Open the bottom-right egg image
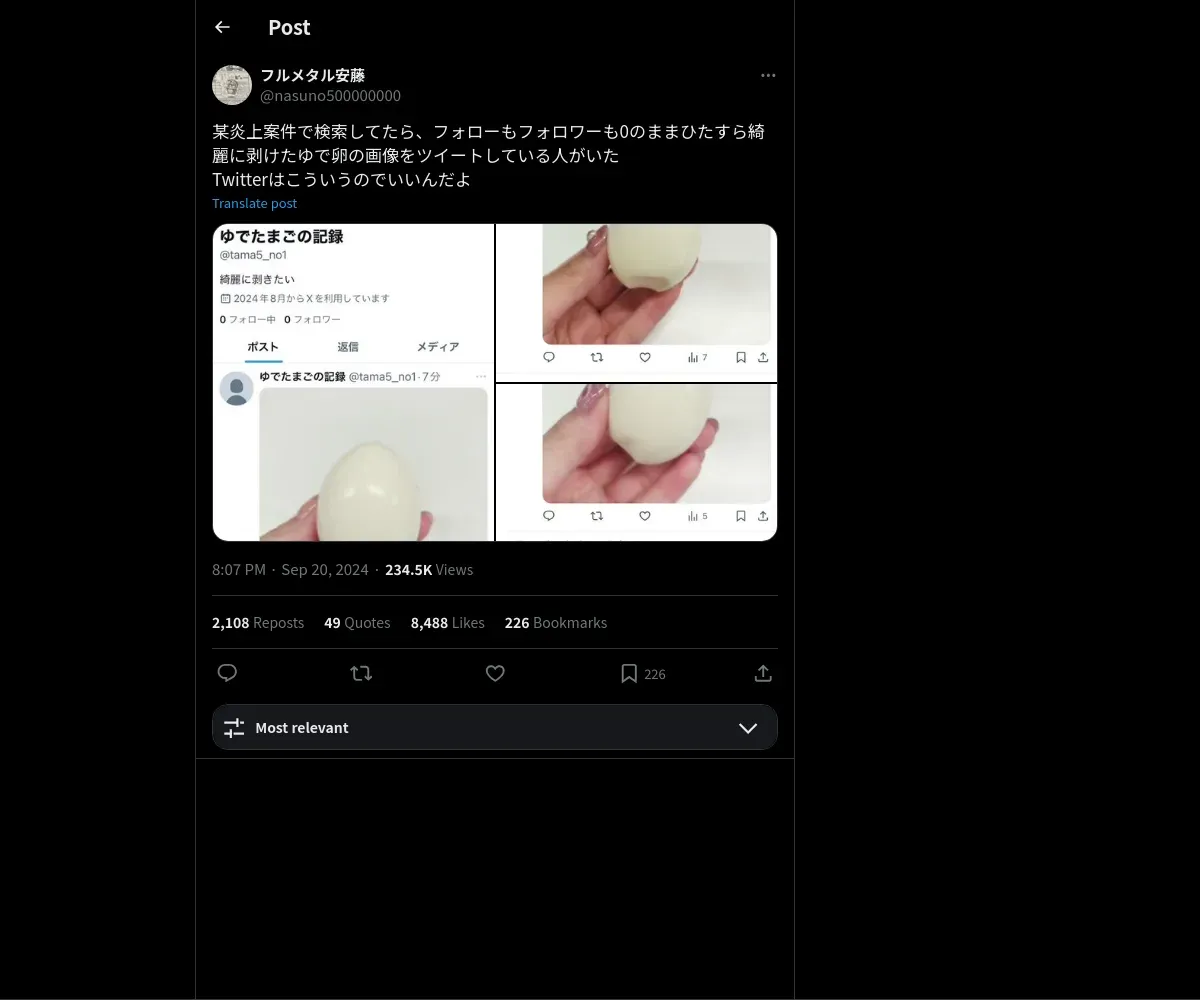1200x1000 pixels. 637,462
